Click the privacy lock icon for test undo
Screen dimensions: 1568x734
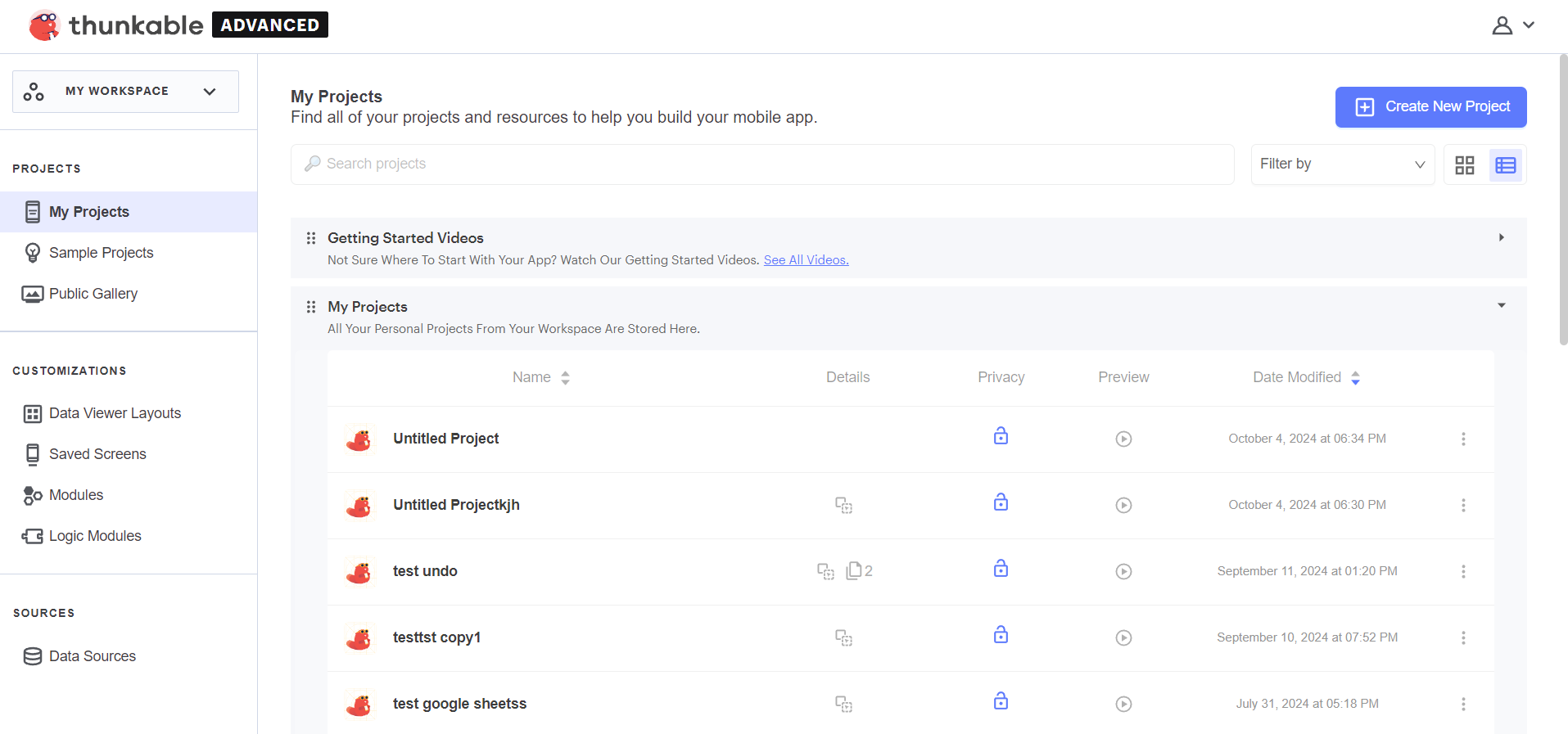[1001, 569]
